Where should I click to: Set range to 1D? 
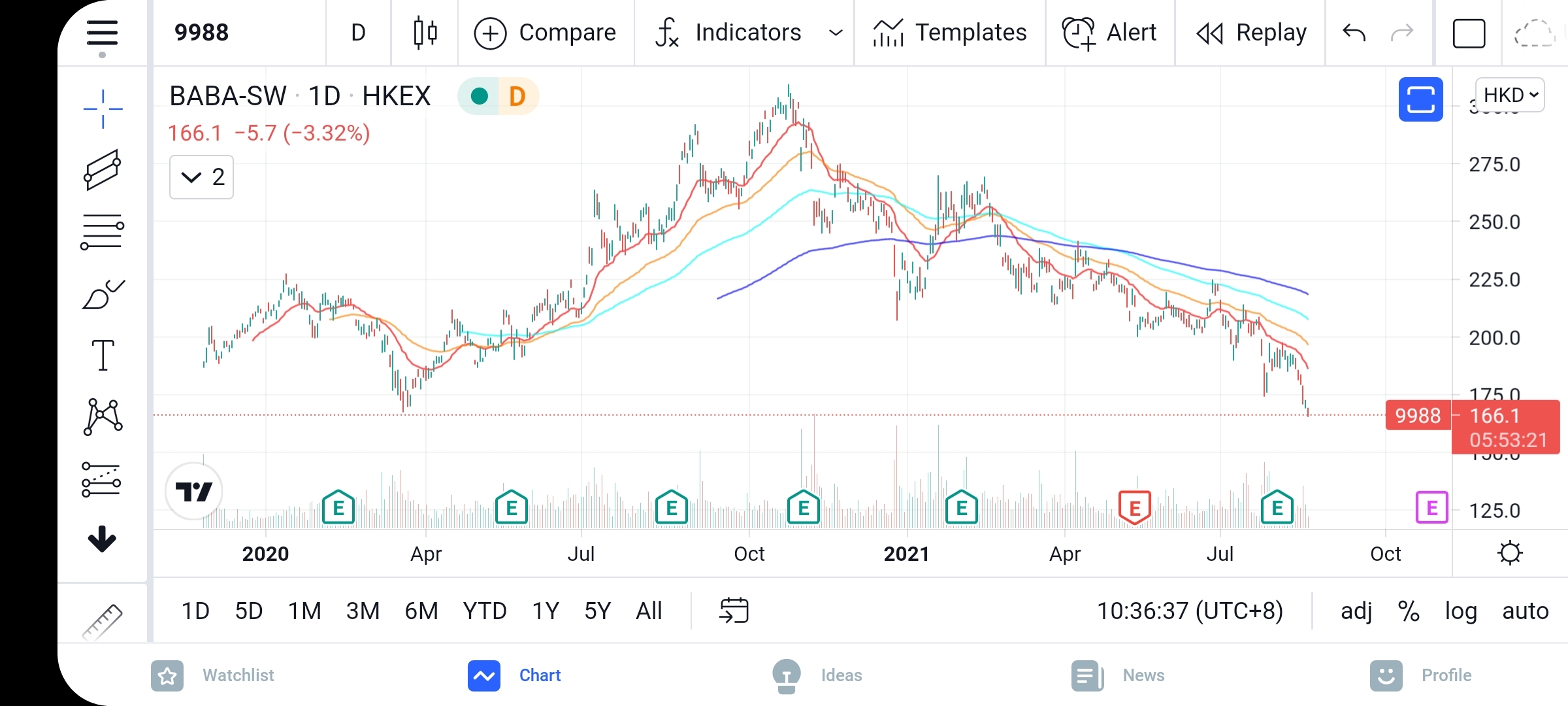(x=195, y=611)
